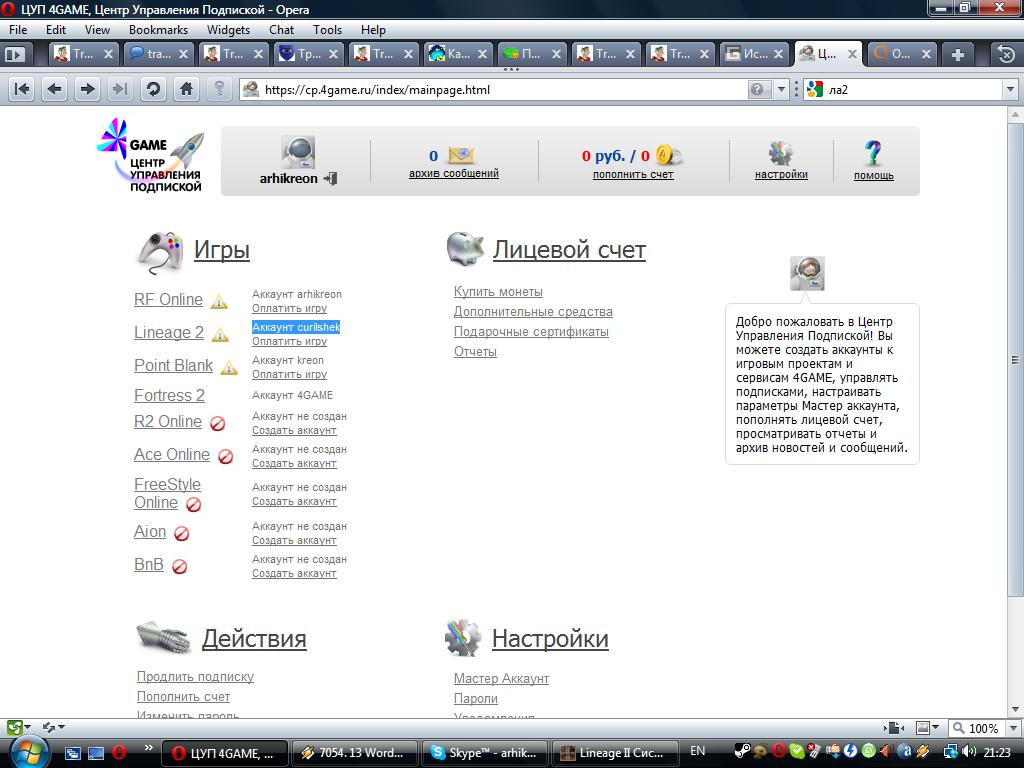This screenshot has width=1024, height=768.
Task: Click the logout icon next to arhikreon
Action: tap(330, 178)
